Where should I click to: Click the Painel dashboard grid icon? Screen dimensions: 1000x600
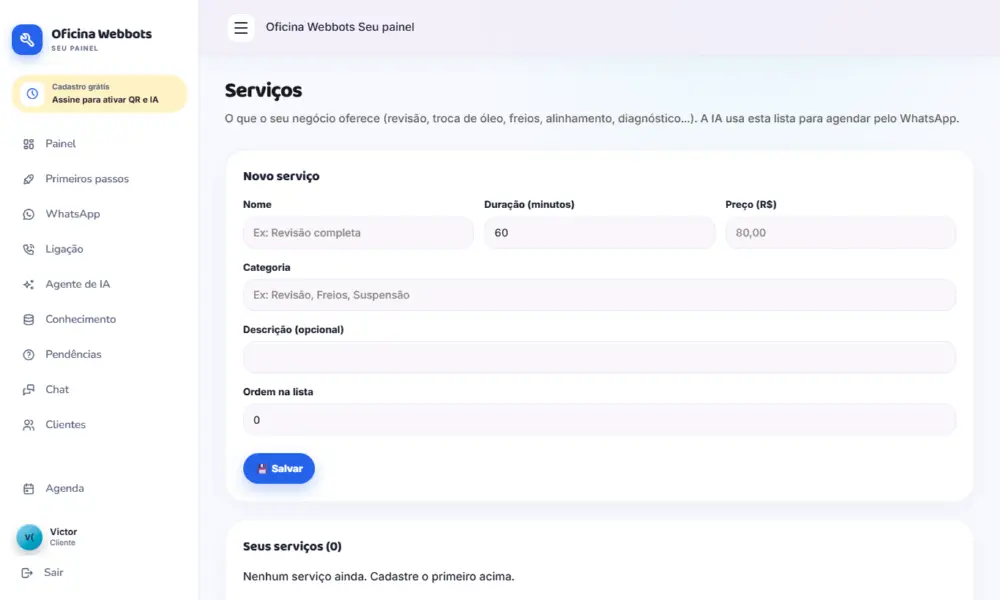[29, 144]
